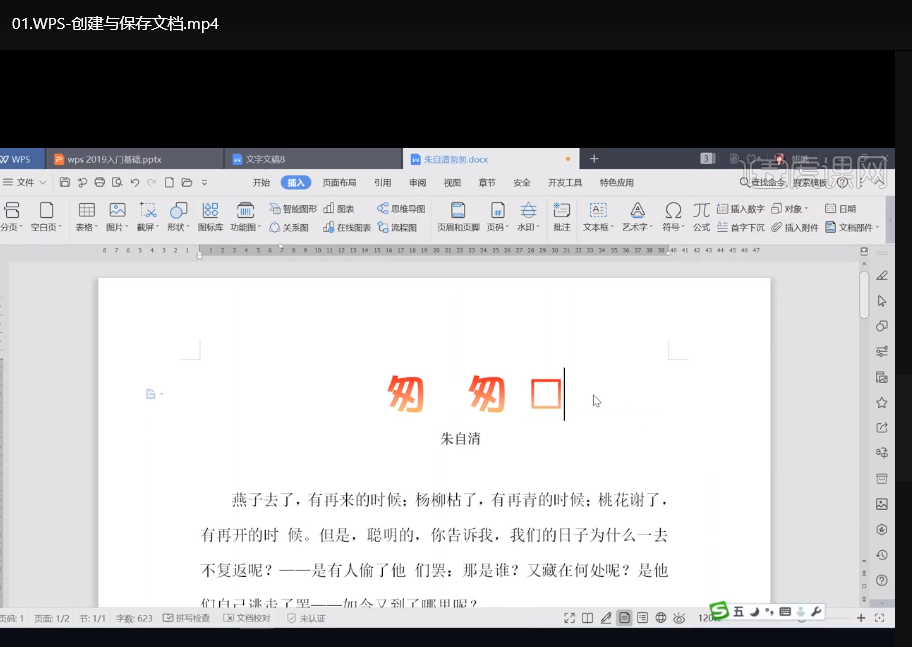Click the Save icon in quick access toolbar
This screenshot has height=647, width=912.
(65, 182)
